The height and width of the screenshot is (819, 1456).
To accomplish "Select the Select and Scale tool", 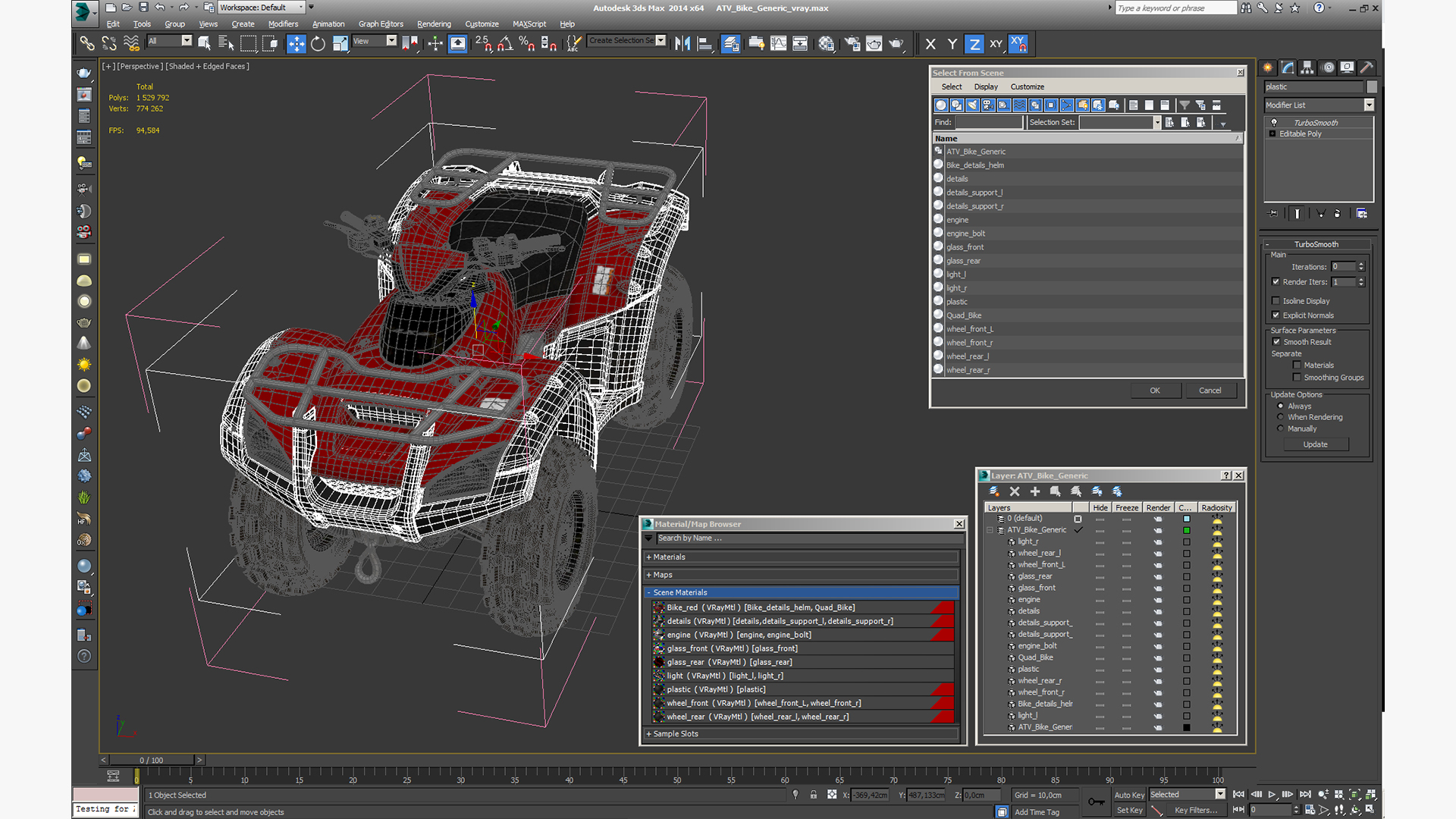I will [x=340, y=44].
